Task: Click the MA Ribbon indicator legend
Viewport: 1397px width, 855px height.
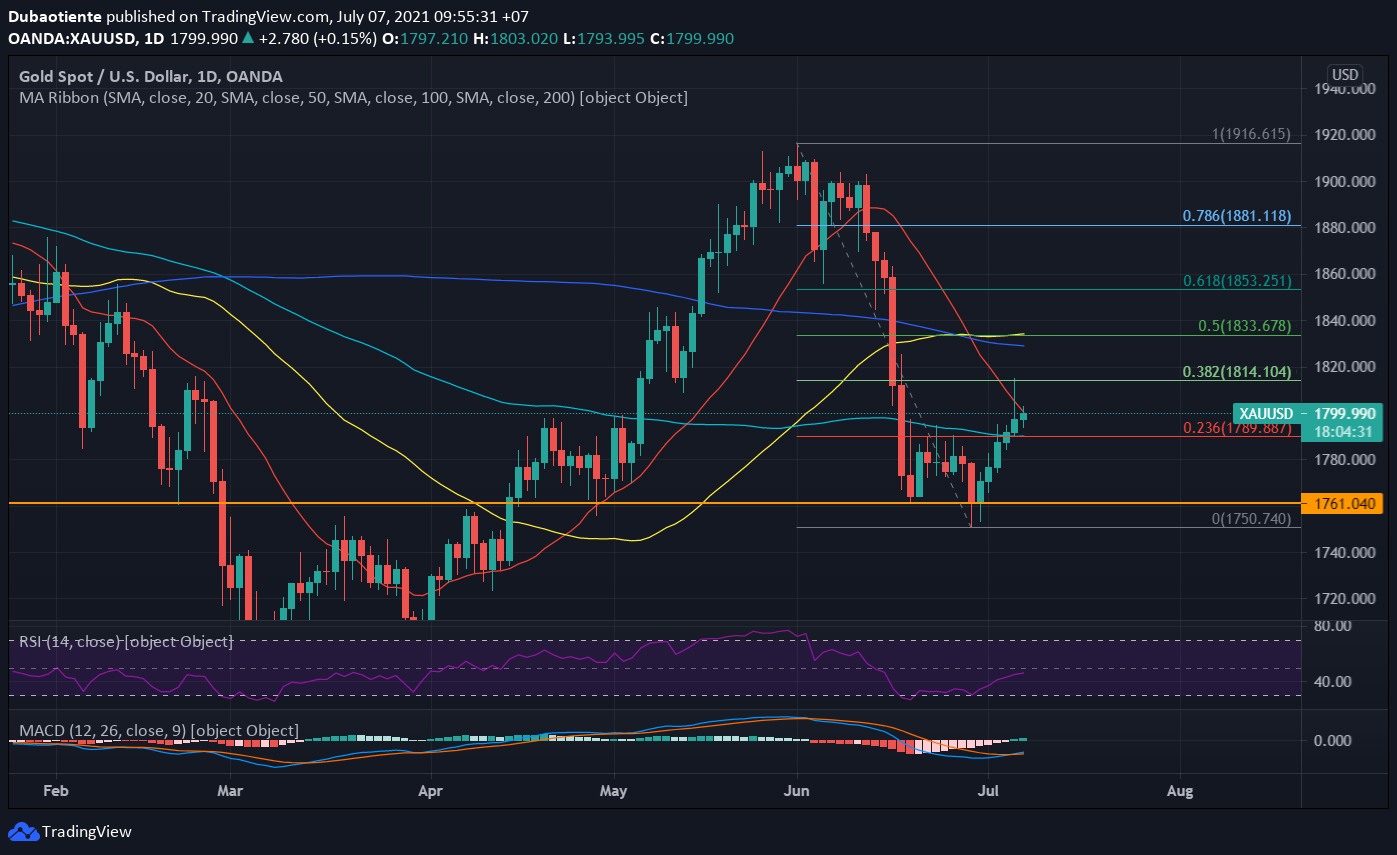Action: coord(353,98)
